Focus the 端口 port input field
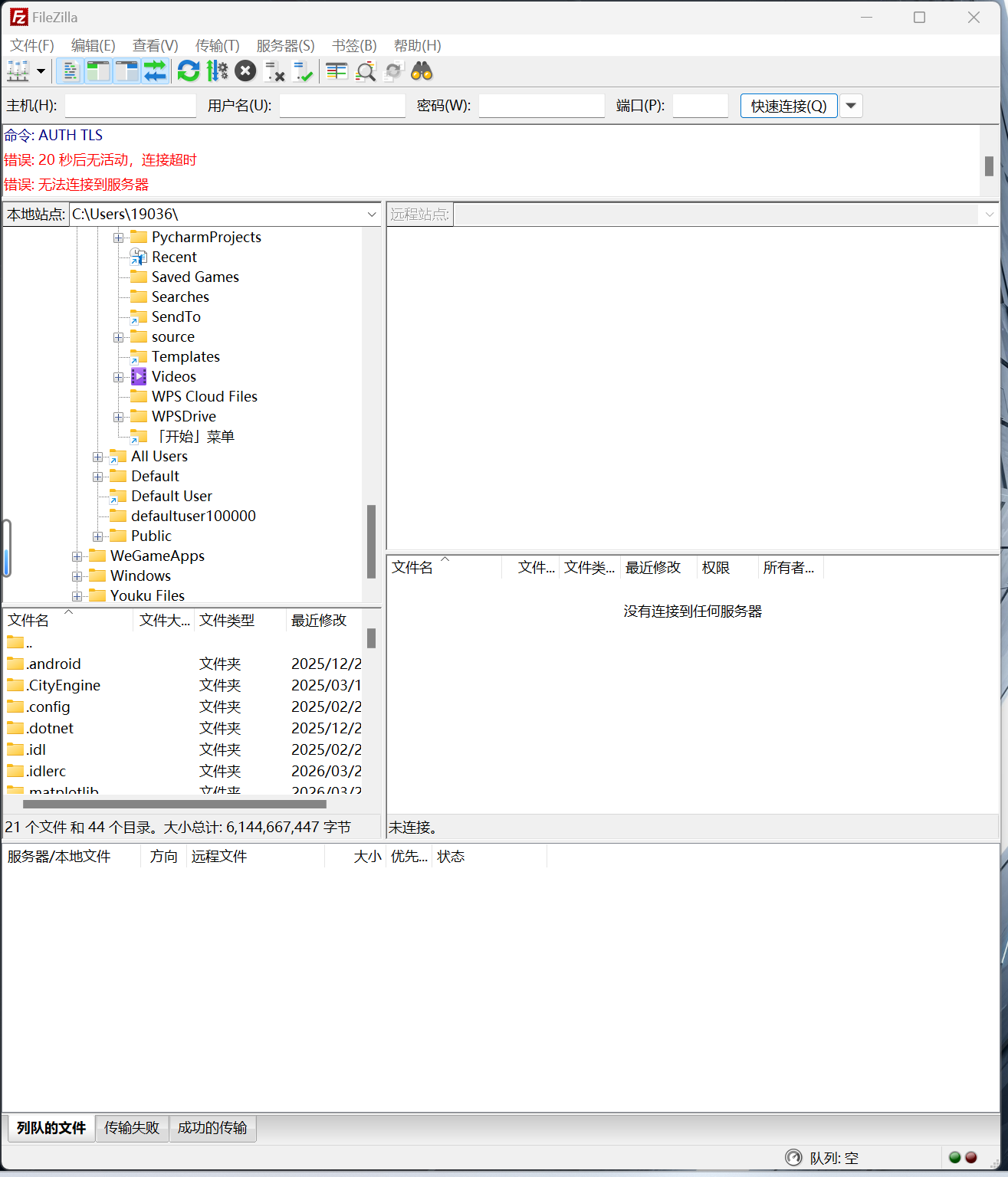1008x1177 pixels. 701,106
